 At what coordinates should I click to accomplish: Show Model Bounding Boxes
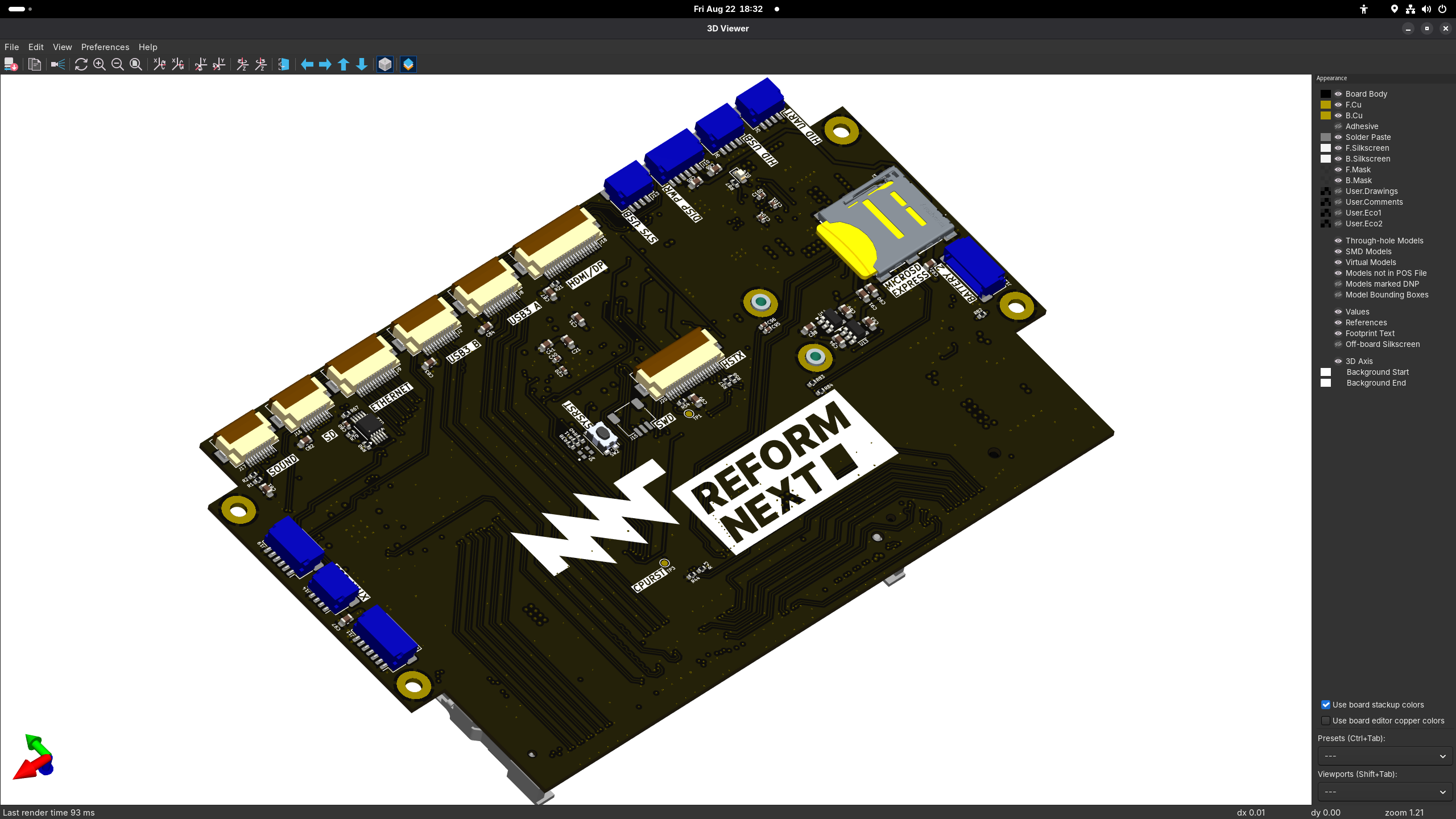click(x=1338, y=295)
